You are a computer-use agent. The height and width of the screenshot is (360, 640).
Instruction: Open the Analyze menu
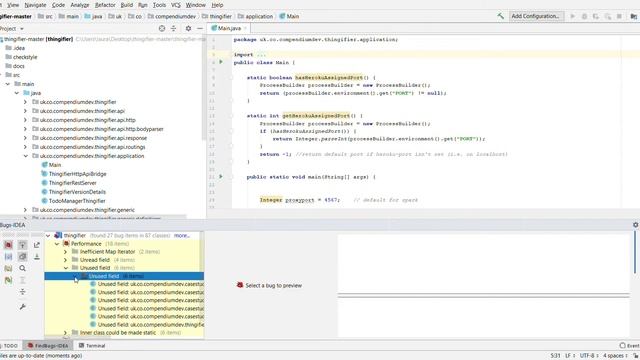[x=80, y=5]
